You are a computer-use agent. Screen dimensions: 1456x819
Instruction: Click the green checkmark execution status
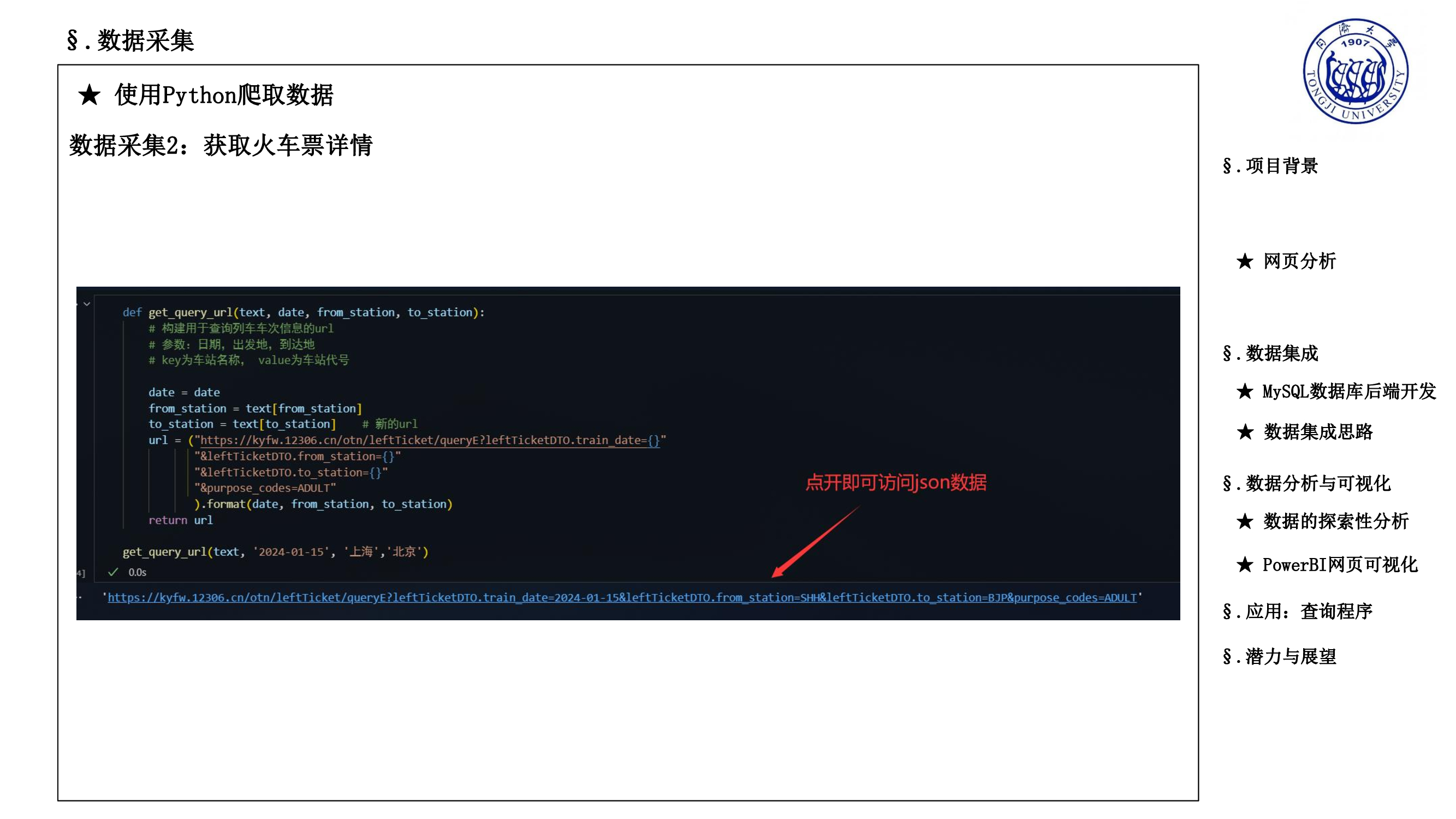(x=113, y=572)
